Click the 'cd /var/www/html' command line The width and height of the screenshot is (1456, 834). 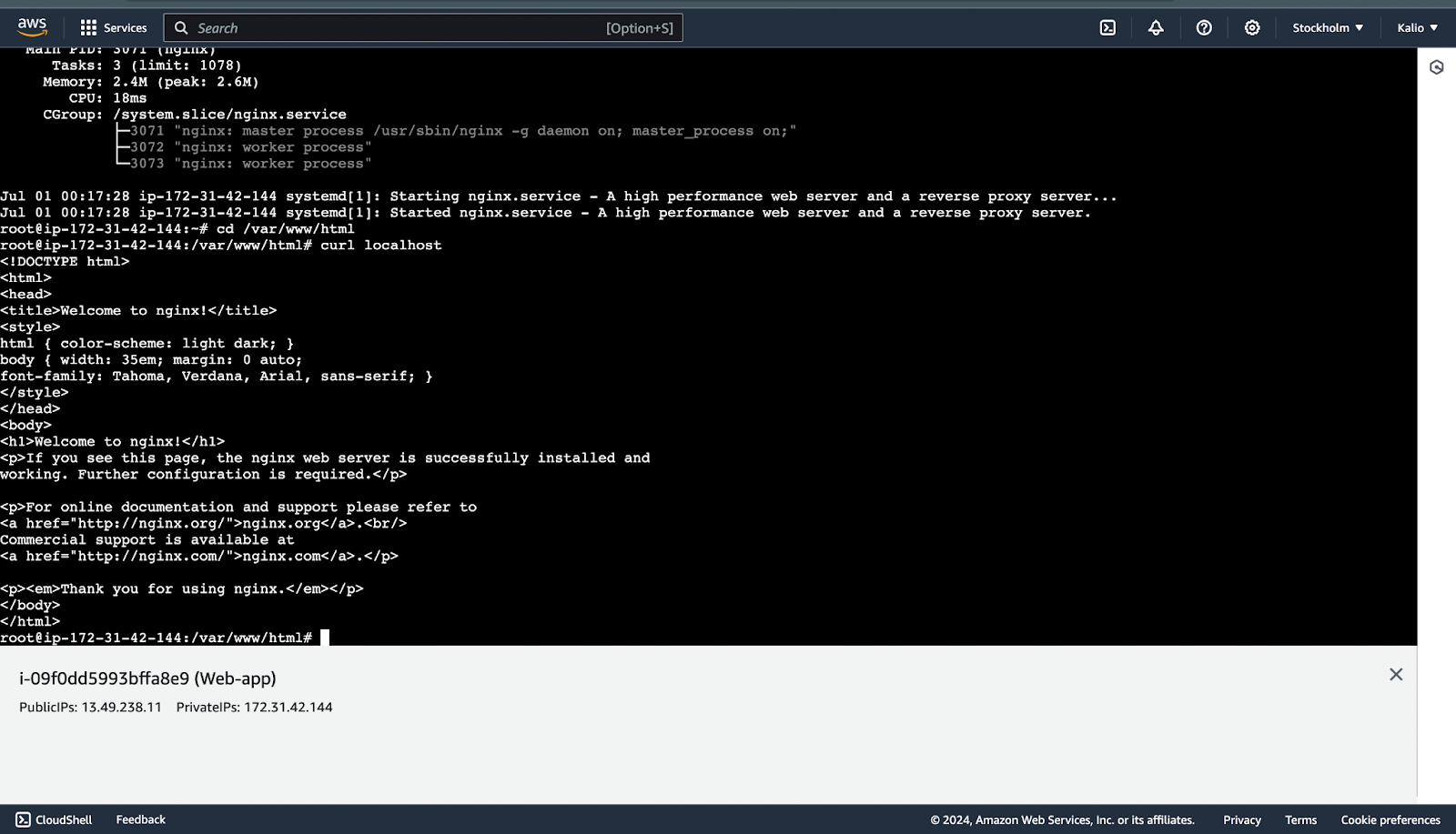pyautogui.click(x=177, y=228)
